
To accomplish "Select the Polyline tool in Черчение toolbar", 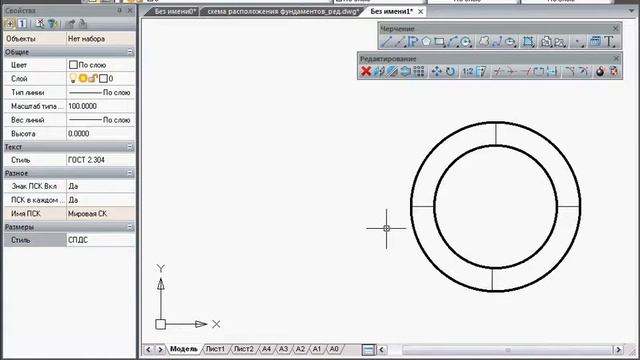I will 413,42.
